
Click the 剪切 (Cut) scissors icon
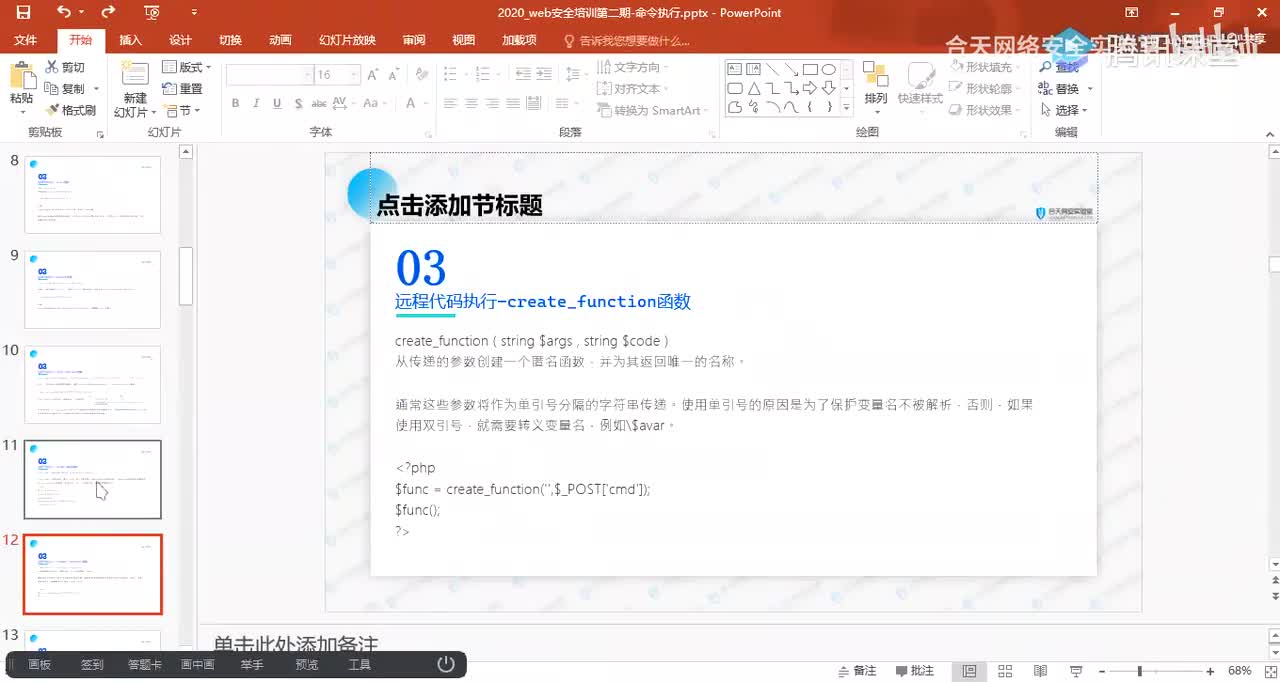click(x=52, y=67)
